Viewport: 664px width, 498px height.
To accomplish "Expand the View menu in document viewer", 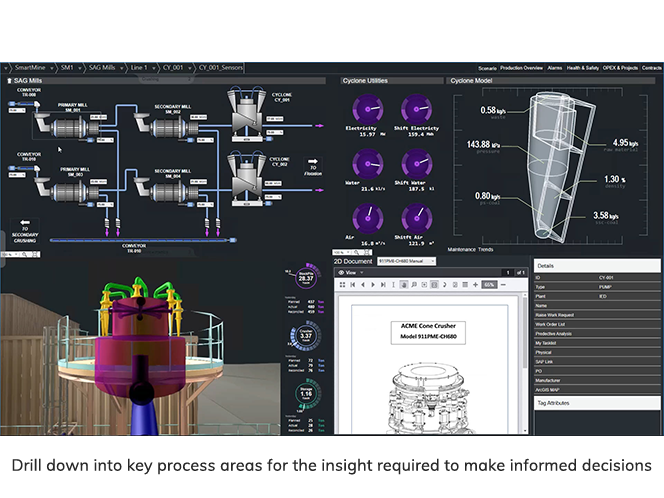I will pos(352,272).
